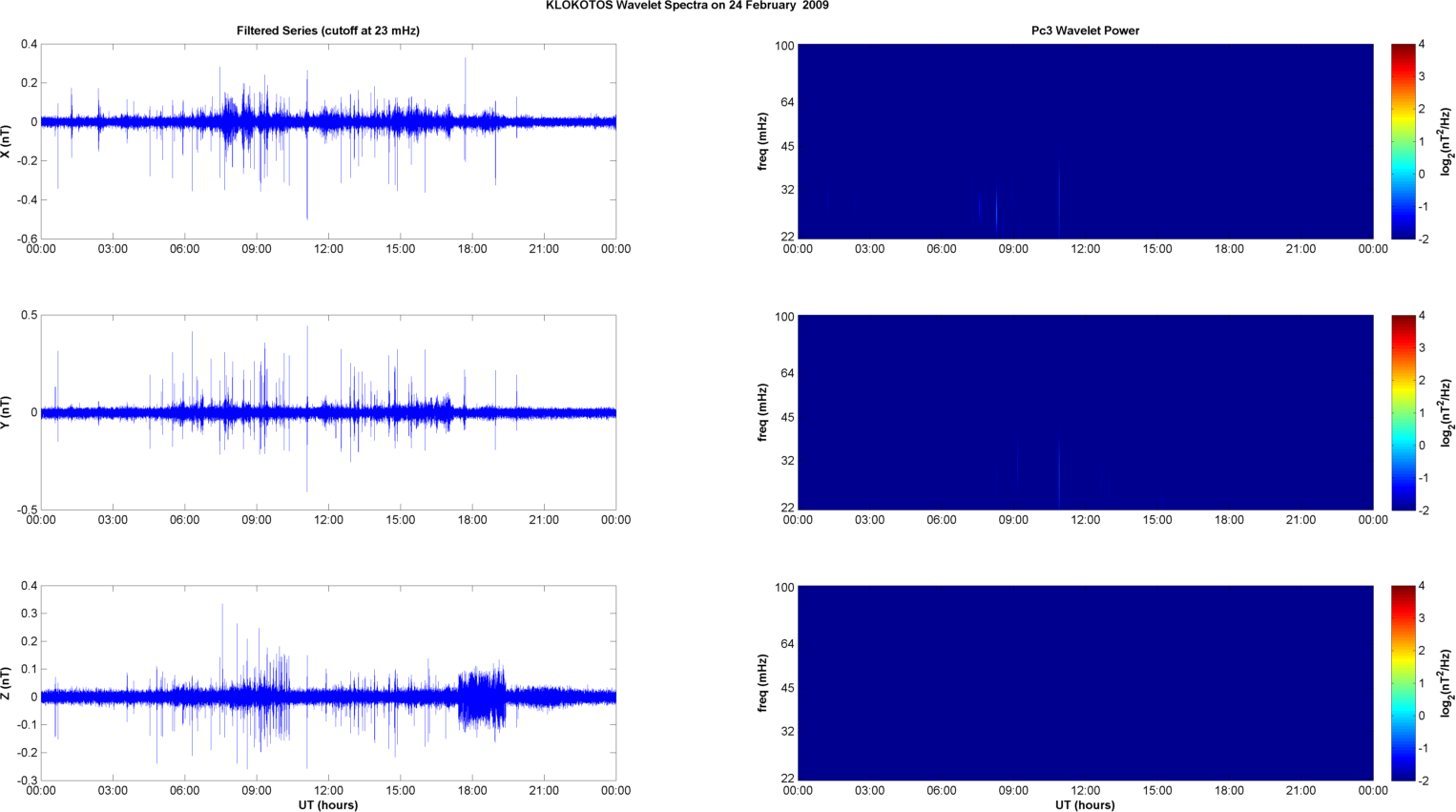Click the "45" frequency tick of Z spectrogram
The height and width of the screenshot is (812, 1456).
(787, 688)
